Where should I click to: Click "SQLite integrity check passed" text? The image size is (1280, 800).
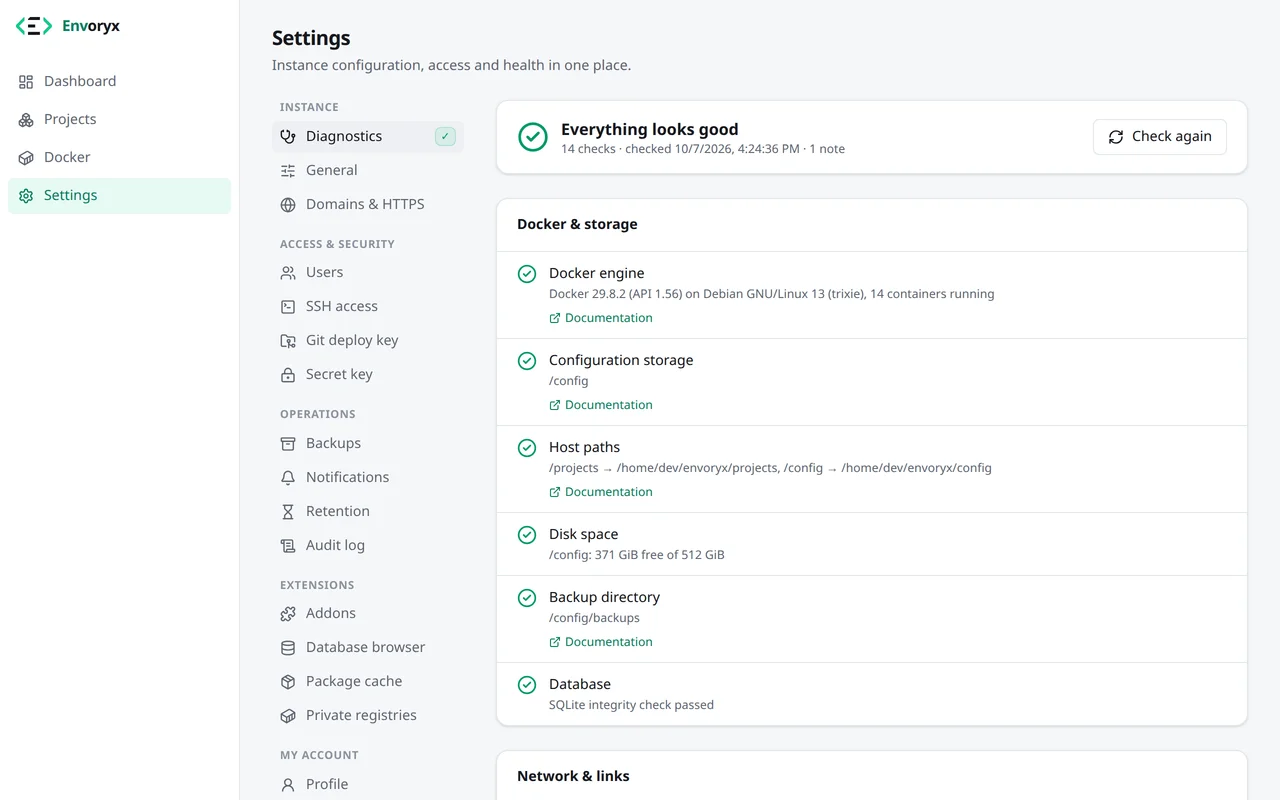(631, 705)
